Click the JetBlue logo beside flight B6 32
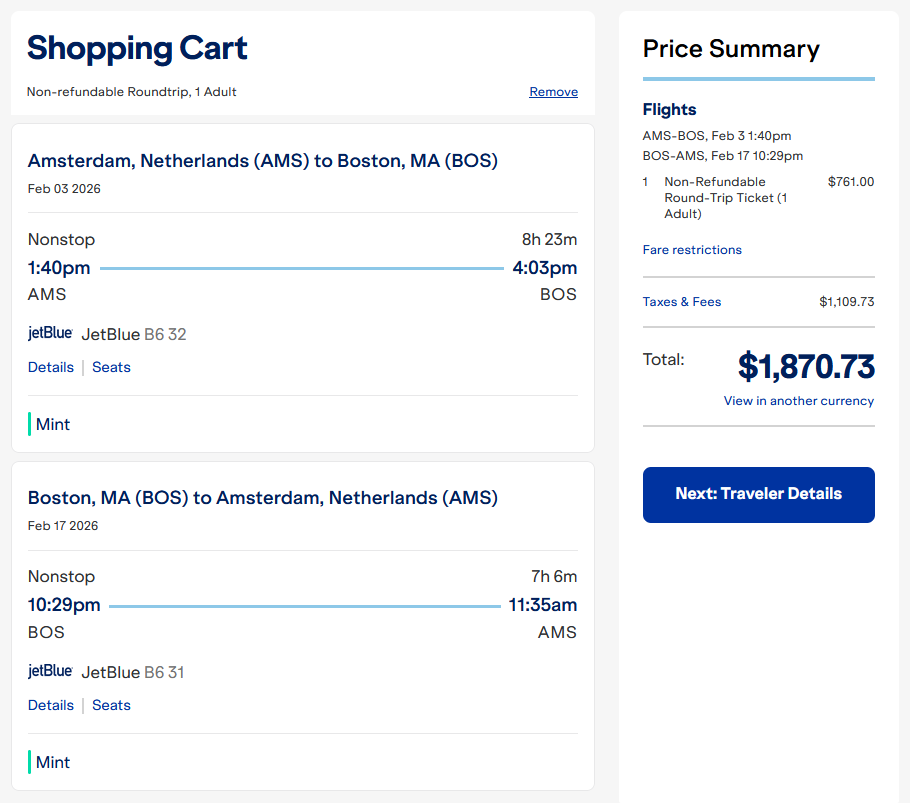 (x=50, y=333)
